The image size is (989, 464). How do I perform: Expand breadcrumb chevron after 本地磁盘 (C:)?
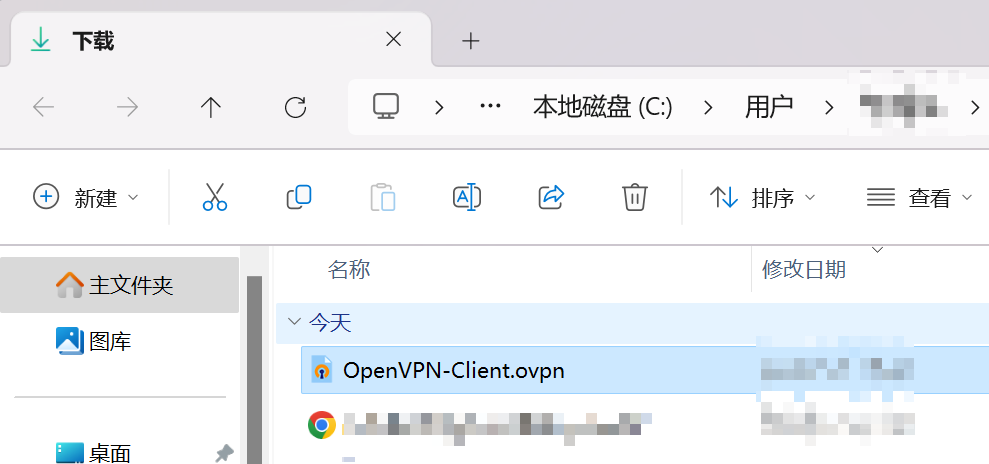[x=708, y=108]
